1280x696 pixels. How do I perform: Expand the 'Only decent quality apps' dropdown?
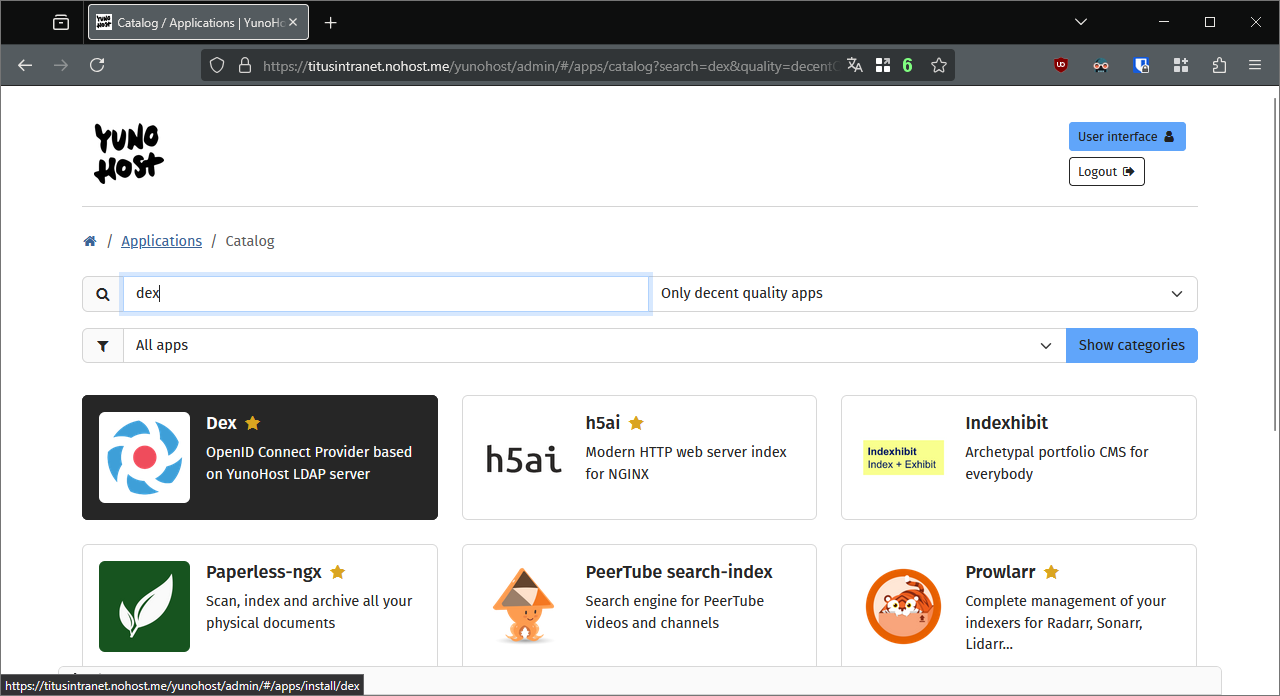pos(923,294)
